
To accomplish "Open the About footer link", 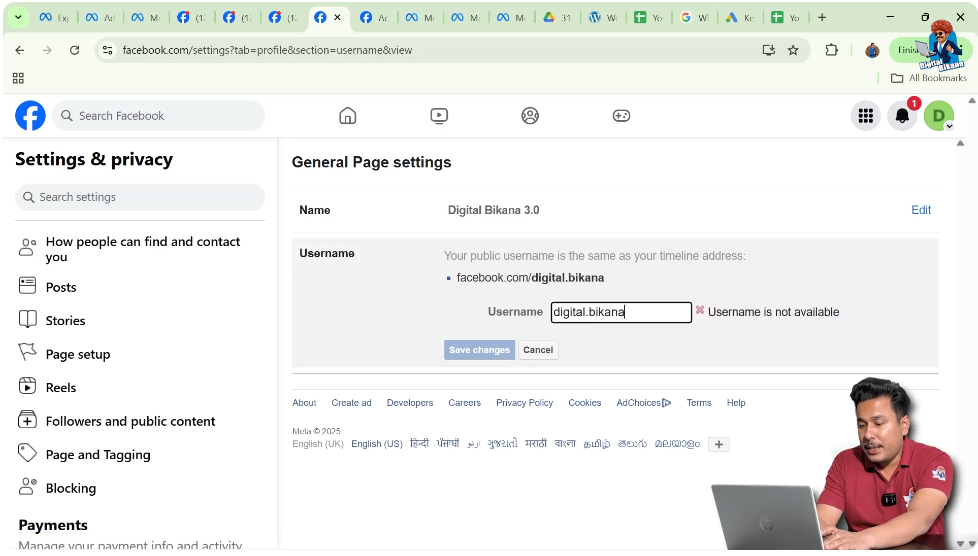I will [304, 403].
